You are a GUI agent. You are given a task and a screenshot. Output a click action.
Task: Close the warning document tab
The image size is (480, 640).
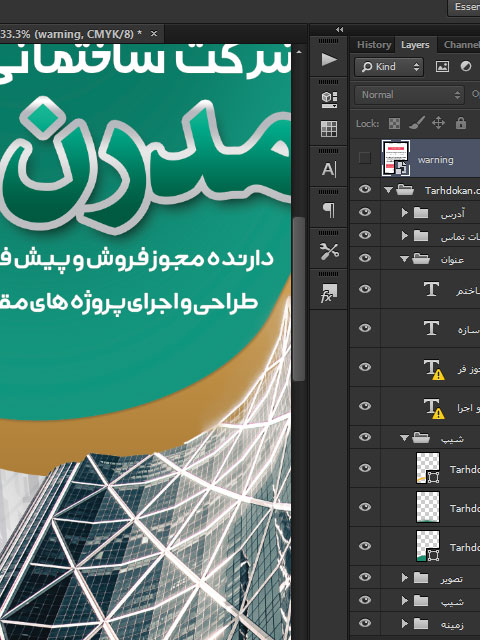click(154, 34)
